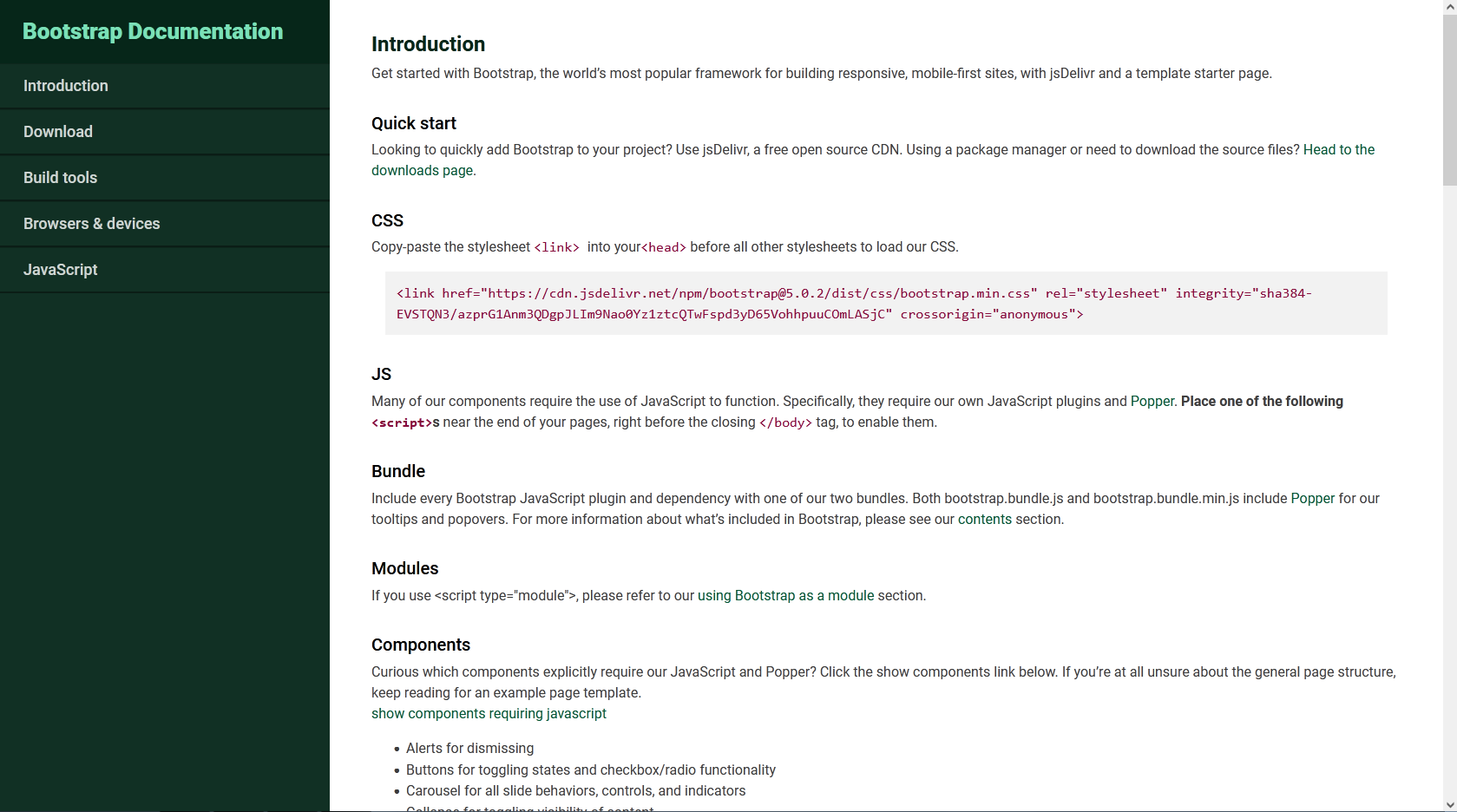Click the inline <head> code tag
The height and width of the screenshot is (812, 1457).
tap(664, 247)
